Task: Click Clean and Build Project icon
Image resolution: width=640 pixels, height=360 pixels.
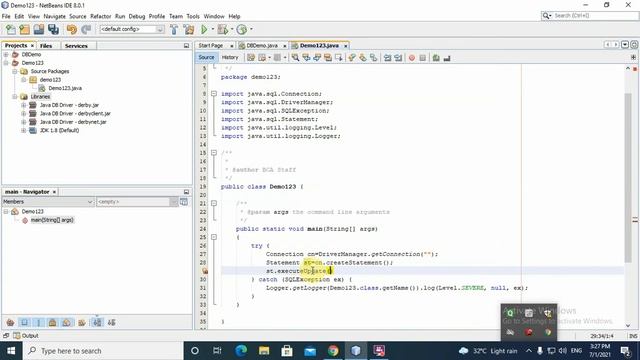Action: pos(189,29)
